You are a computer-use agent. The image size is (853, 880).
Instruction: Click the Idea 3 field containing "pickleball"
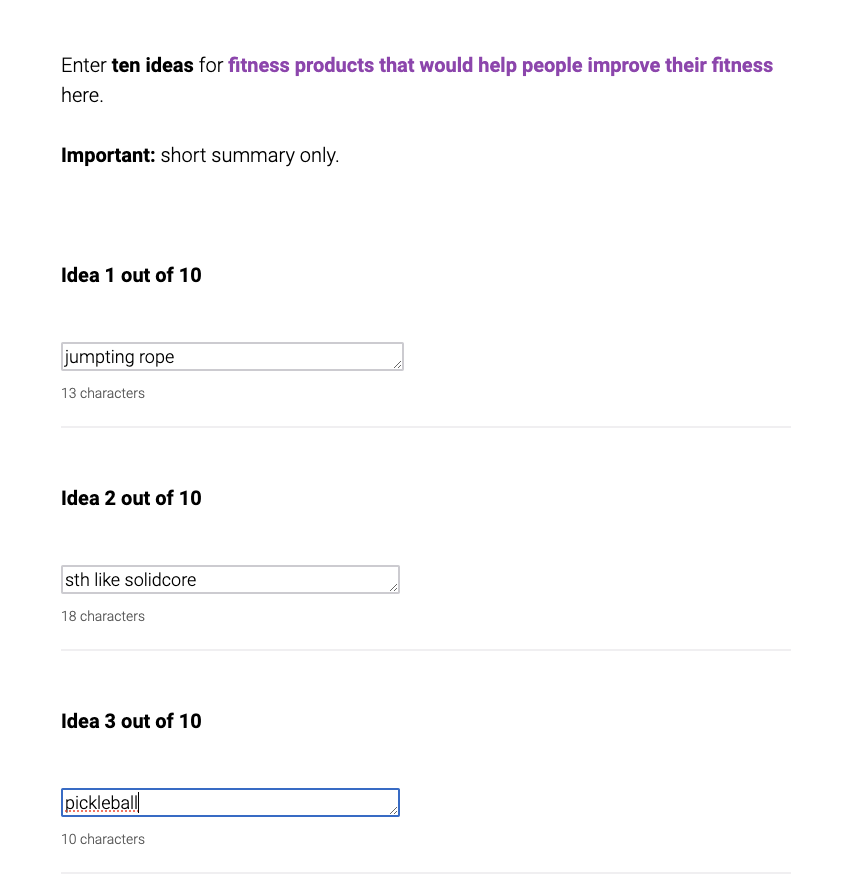[x=228, y=803]
